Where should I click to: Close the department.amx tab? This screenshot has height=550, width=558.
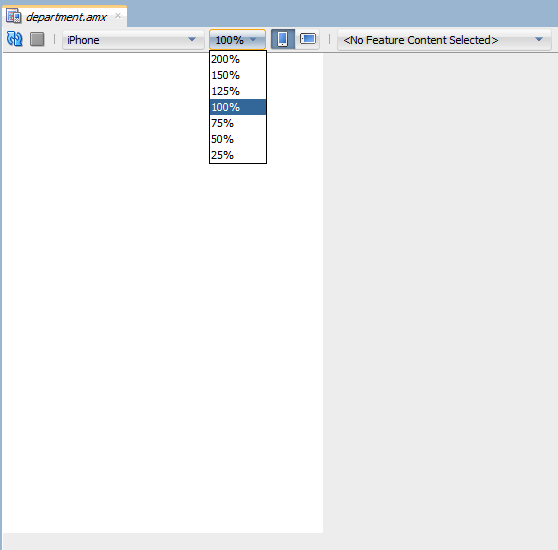click(118, 16)
